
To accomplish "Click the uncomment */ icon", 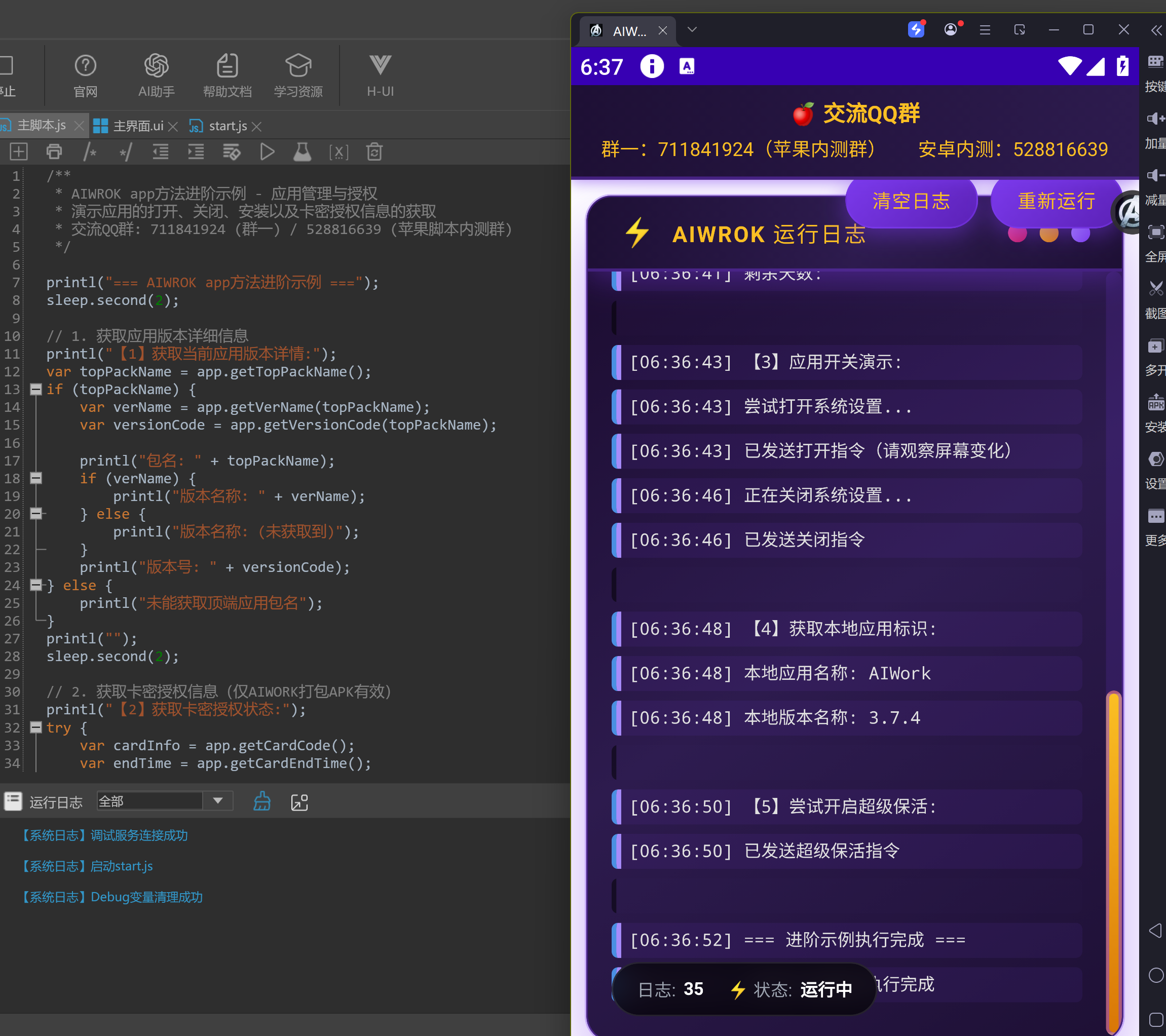I will (x=125, y=151).
